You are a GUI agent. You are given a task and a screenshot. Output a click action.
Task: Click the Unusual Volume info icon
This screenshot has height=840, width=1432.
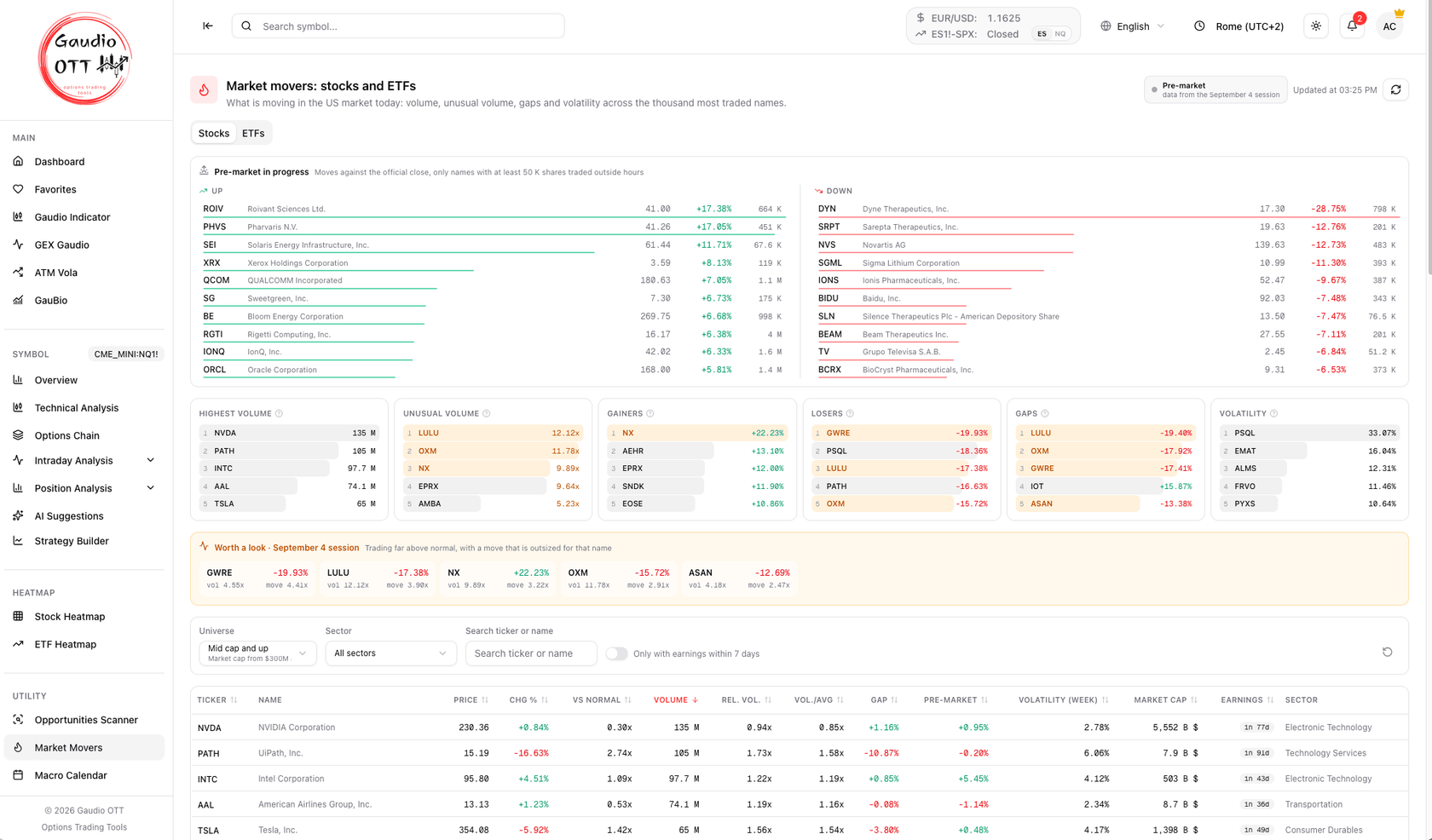[x=487, y=414]
